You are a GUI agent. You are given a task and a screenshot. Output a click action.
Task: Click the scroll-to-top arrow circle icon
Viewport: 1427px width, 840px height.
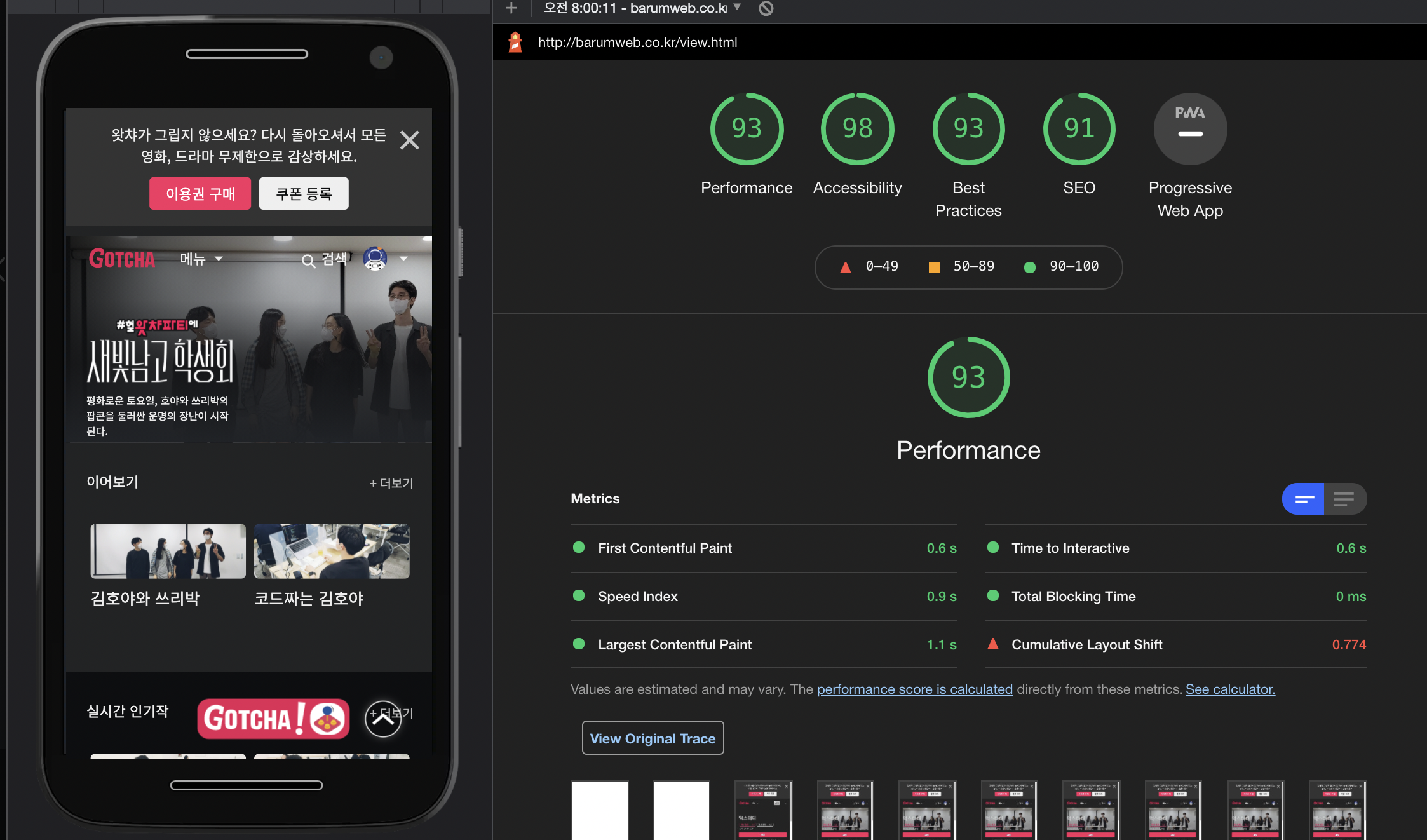382,719
